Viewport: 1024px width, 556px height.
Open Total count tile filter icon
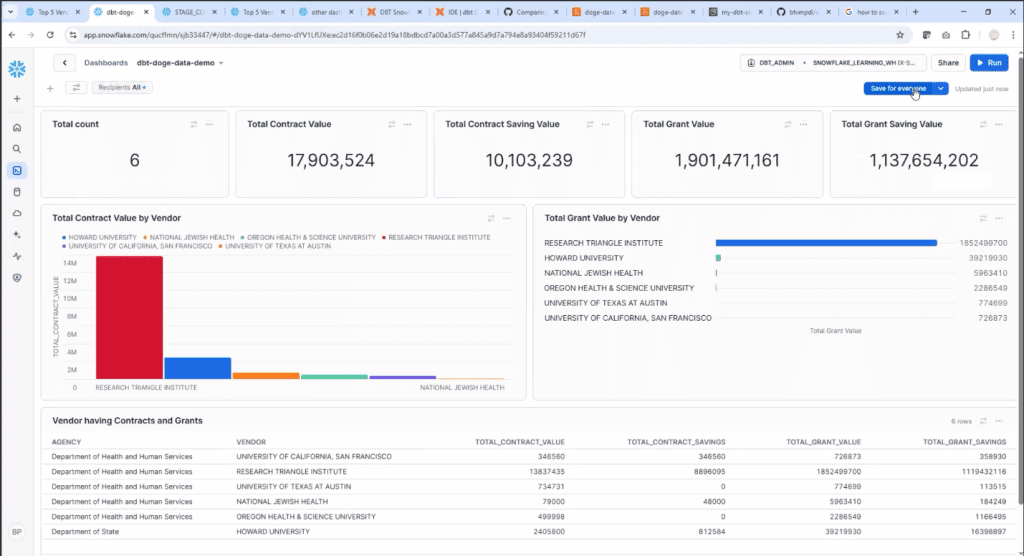coord(194,124)
